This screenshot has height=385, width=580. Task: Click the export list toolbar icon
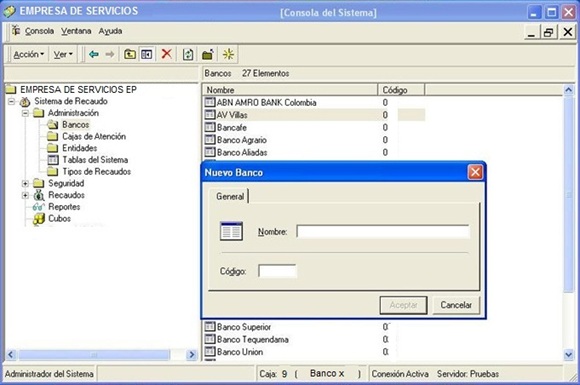[x=208, y=54]
